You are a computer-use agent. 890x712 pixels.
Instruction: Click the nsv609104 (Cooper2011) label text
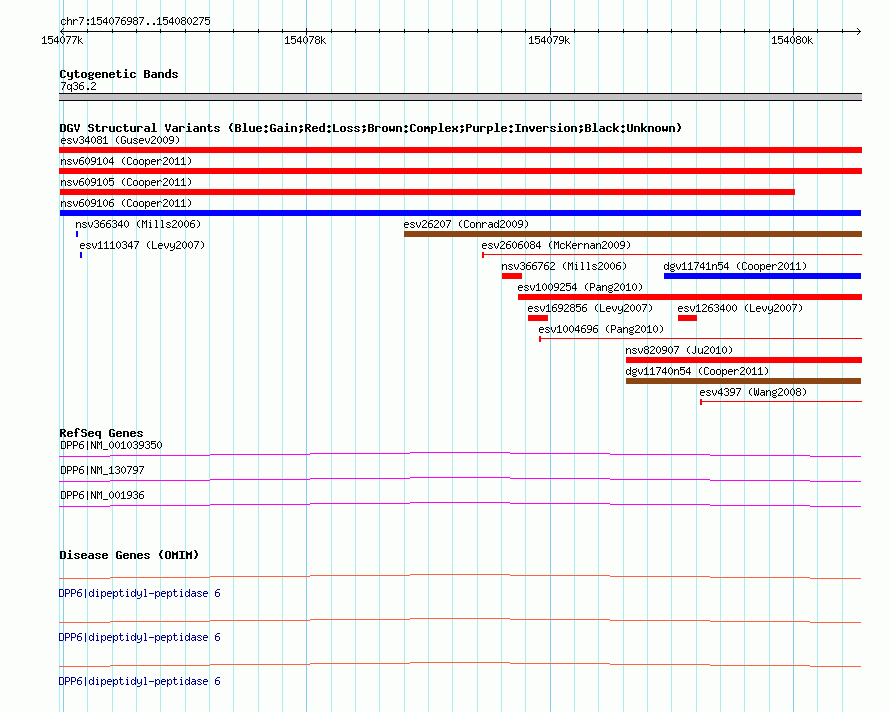pos(126,161)
